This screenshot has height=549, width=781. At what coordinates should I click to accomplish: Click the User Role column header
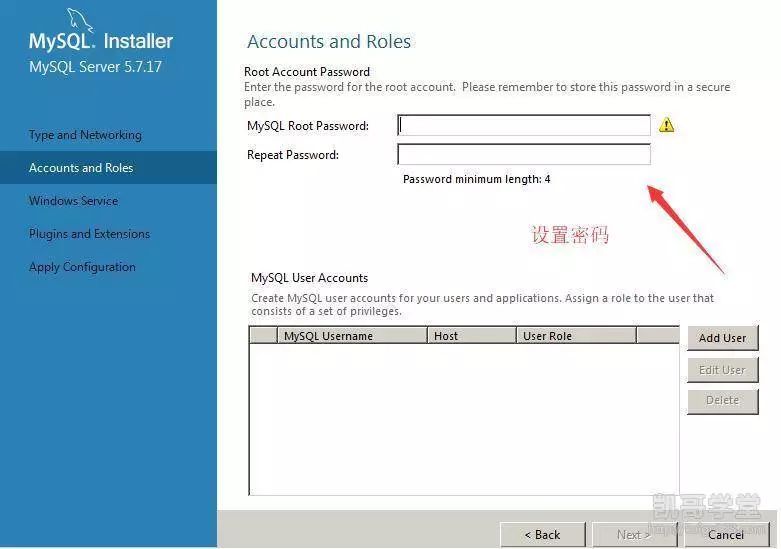click(x=576, y=336)
